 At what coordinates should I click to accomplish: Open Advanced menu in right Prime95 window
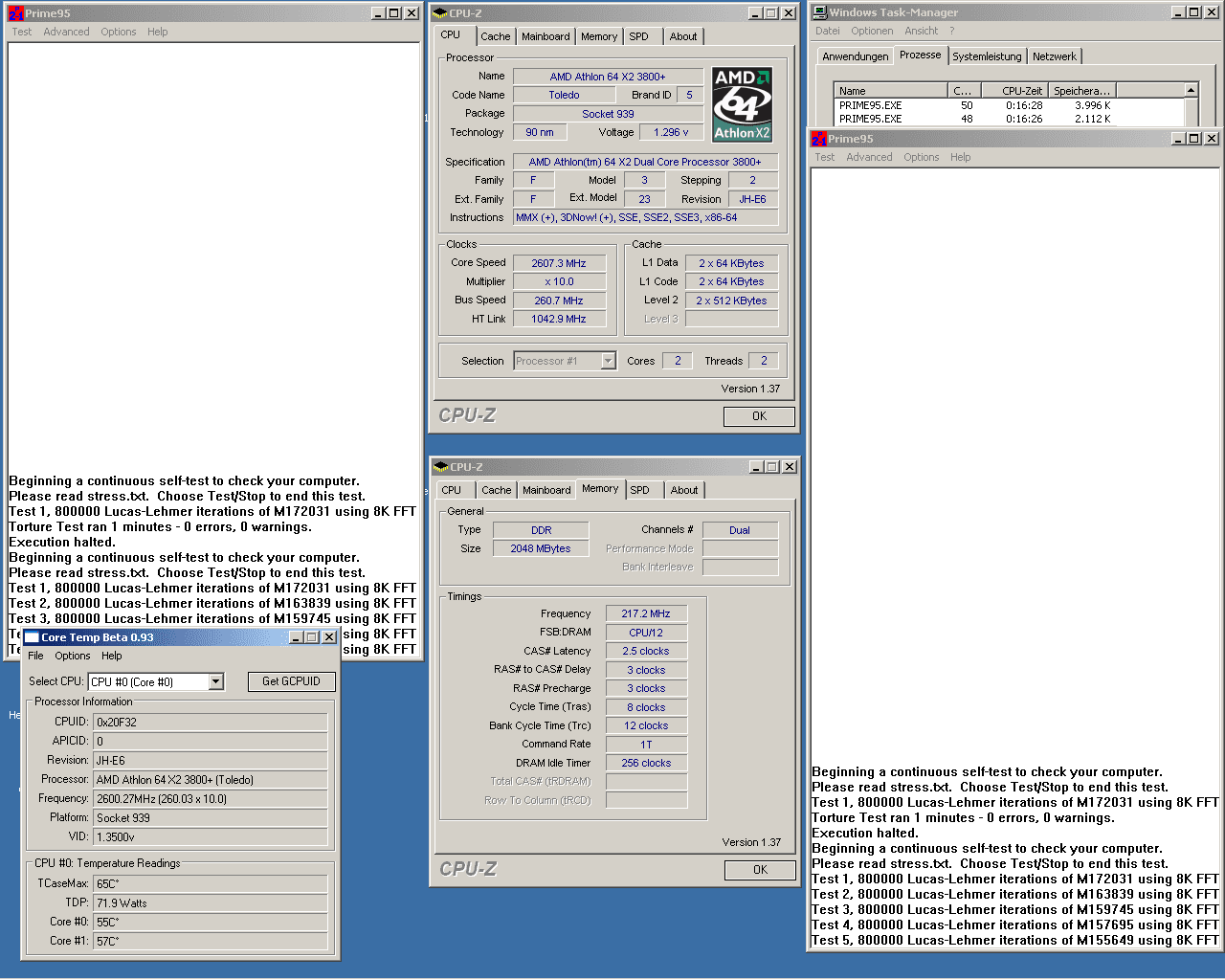click(869, 157)
